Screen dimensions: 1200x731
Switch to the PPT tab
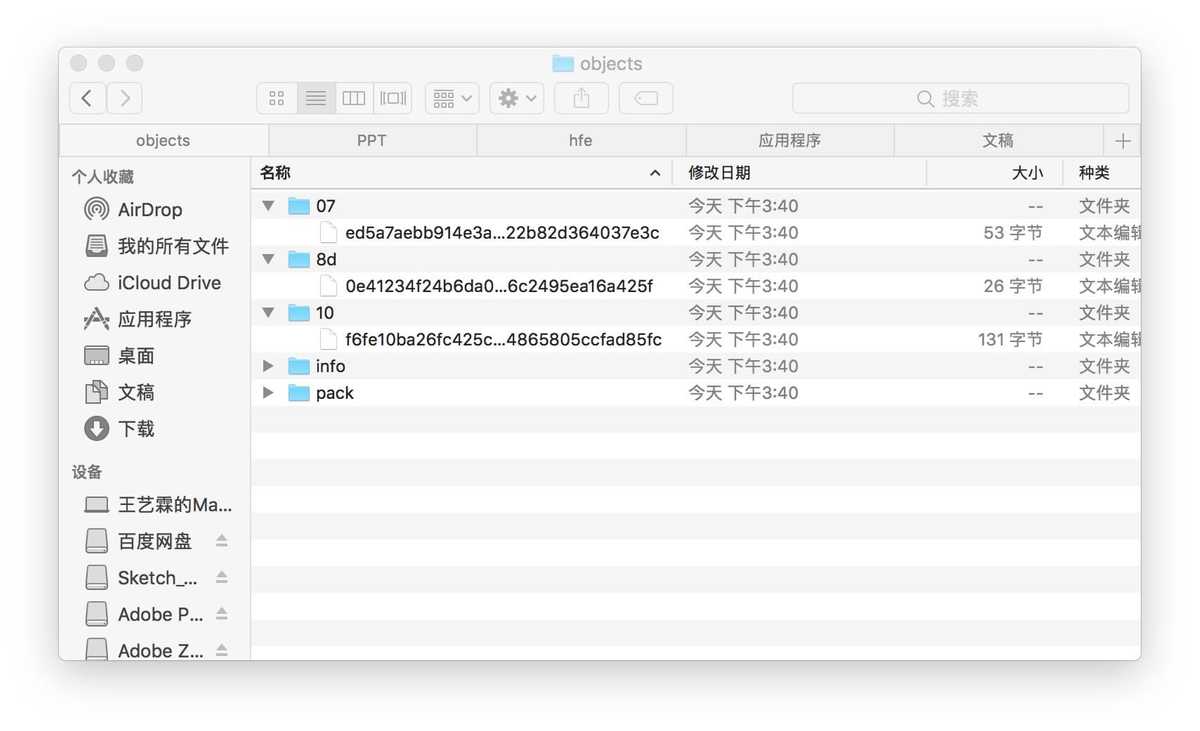click(372, 141)
